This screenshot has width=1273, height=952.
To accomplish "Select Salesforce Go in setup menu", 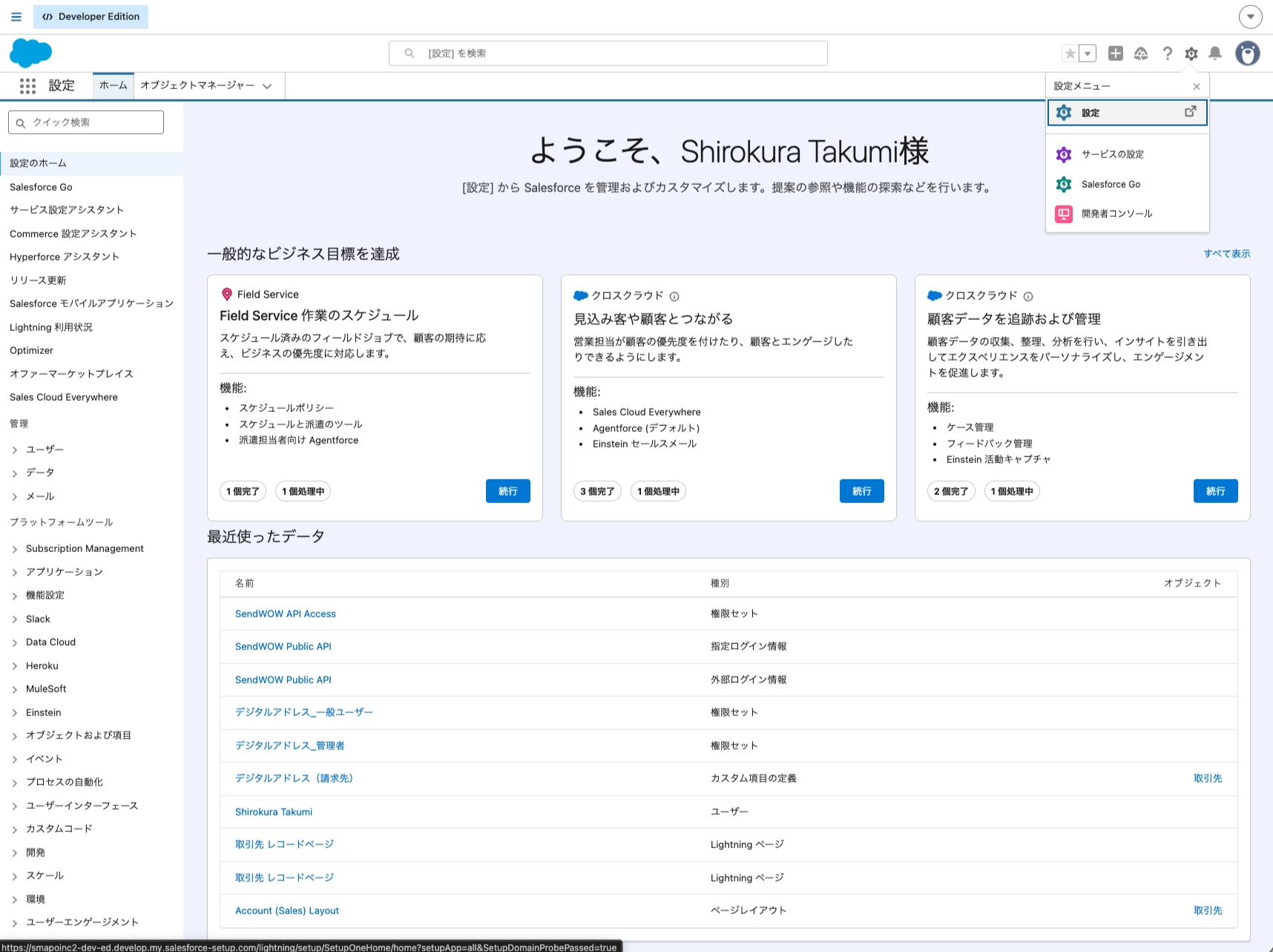I will [x=1127, y=184].
